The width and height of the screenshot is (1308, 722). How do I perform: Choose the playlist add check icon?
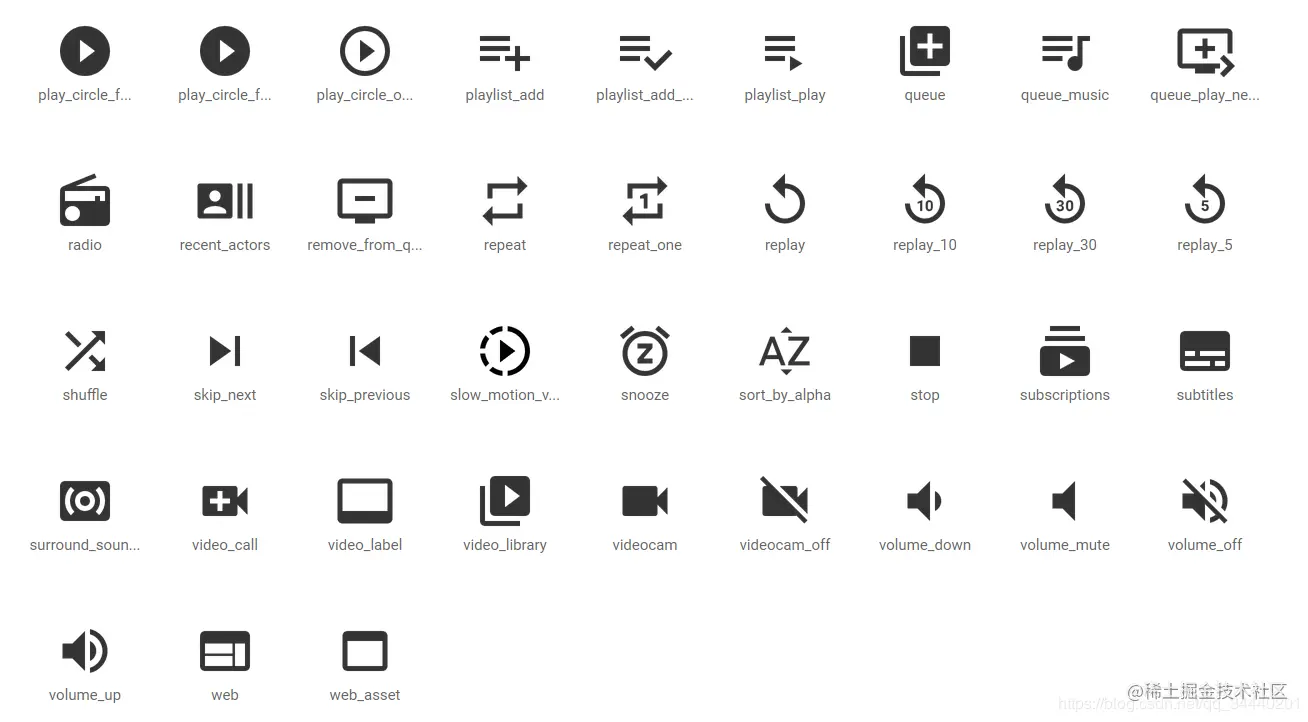[x=645, y=52]
